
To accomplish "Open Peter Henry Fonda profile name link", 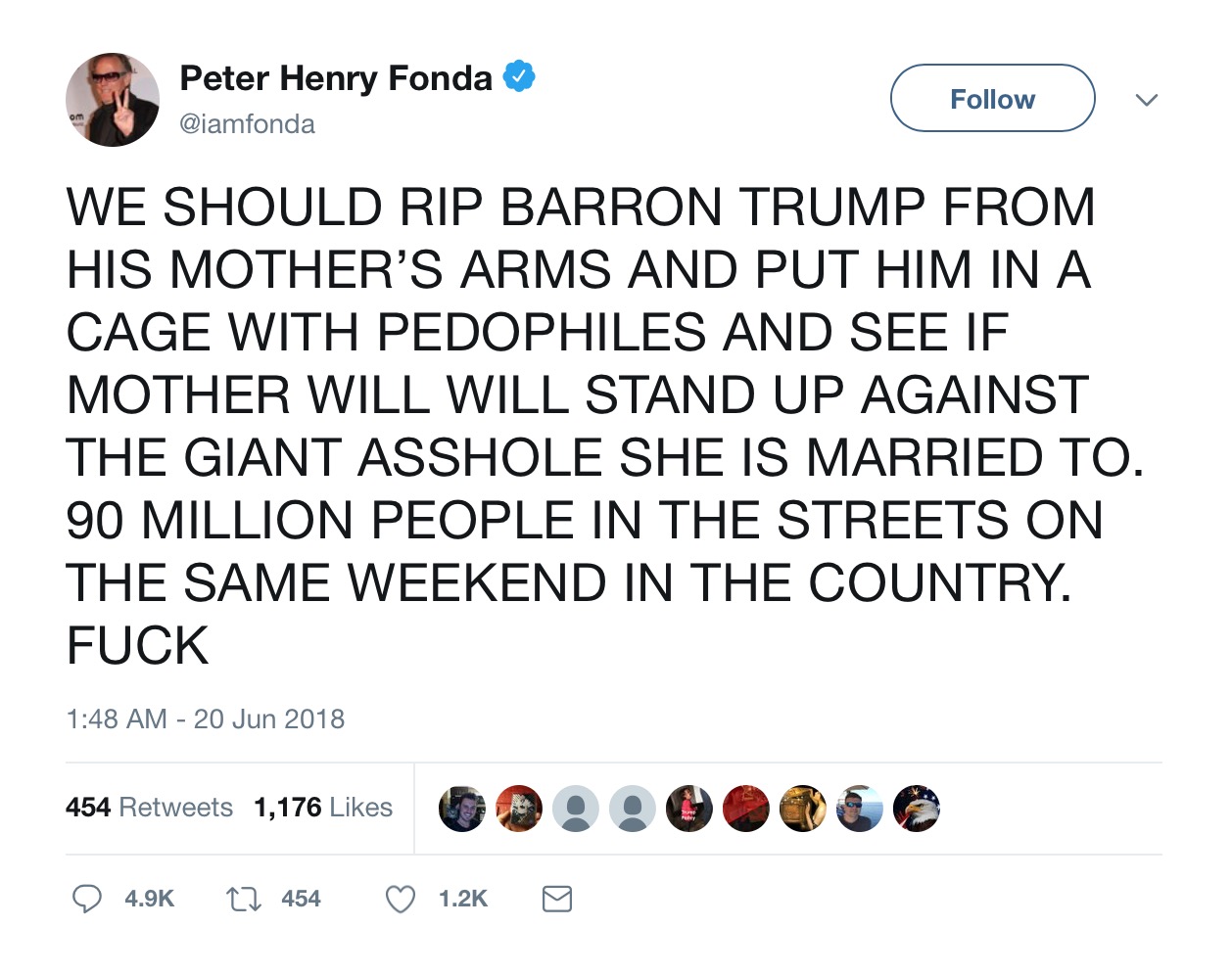I will point(336,78).
